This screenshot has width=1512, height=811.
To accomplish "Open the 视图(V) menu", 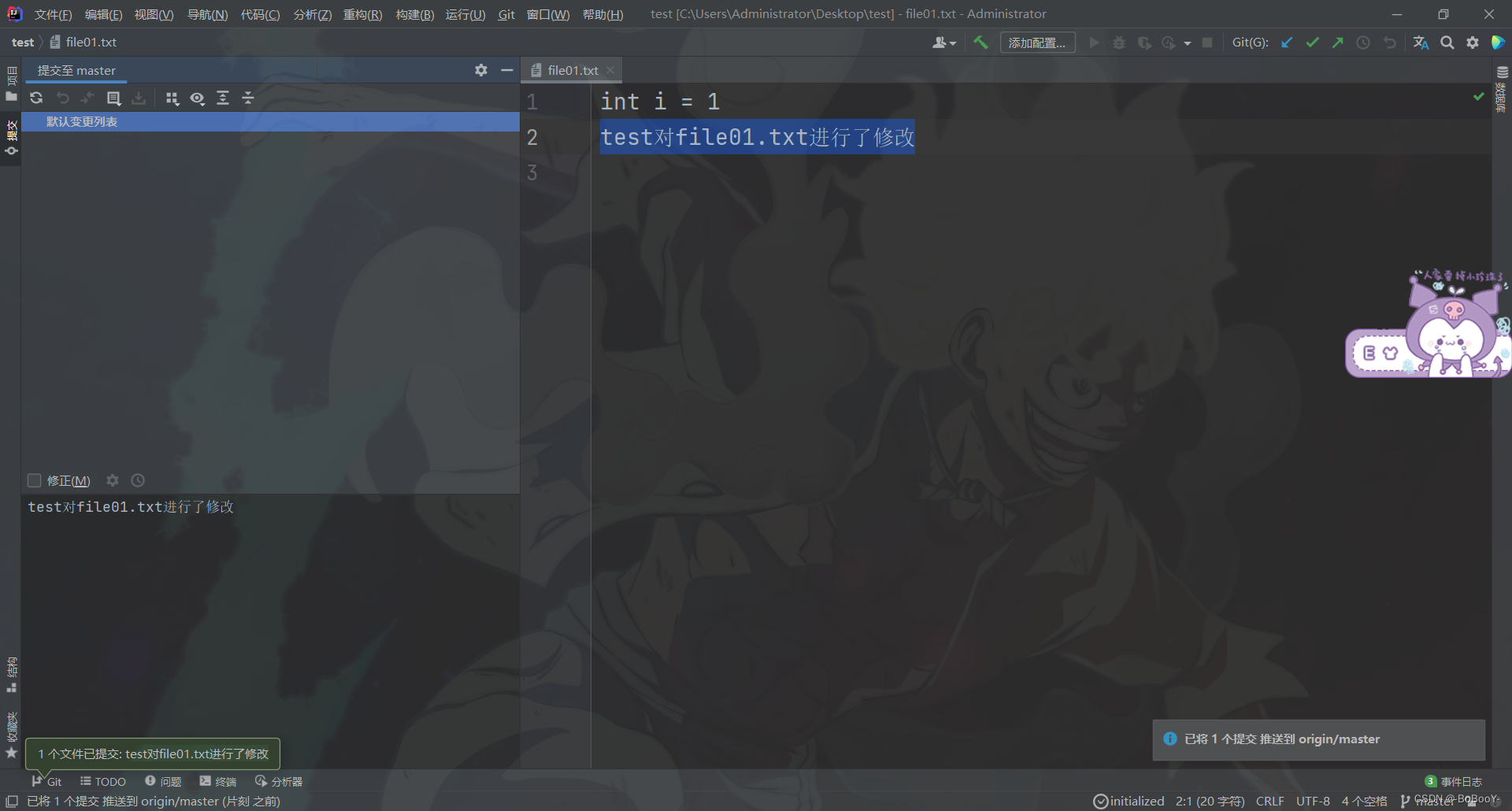I will coord(154,14).
